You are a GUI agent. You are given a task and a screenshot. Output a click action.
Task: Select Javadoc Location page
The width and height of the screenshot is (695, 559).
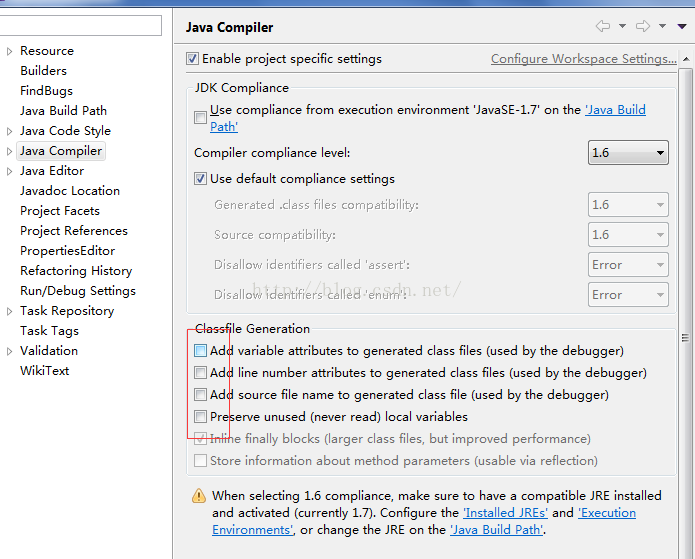point(70,191)
